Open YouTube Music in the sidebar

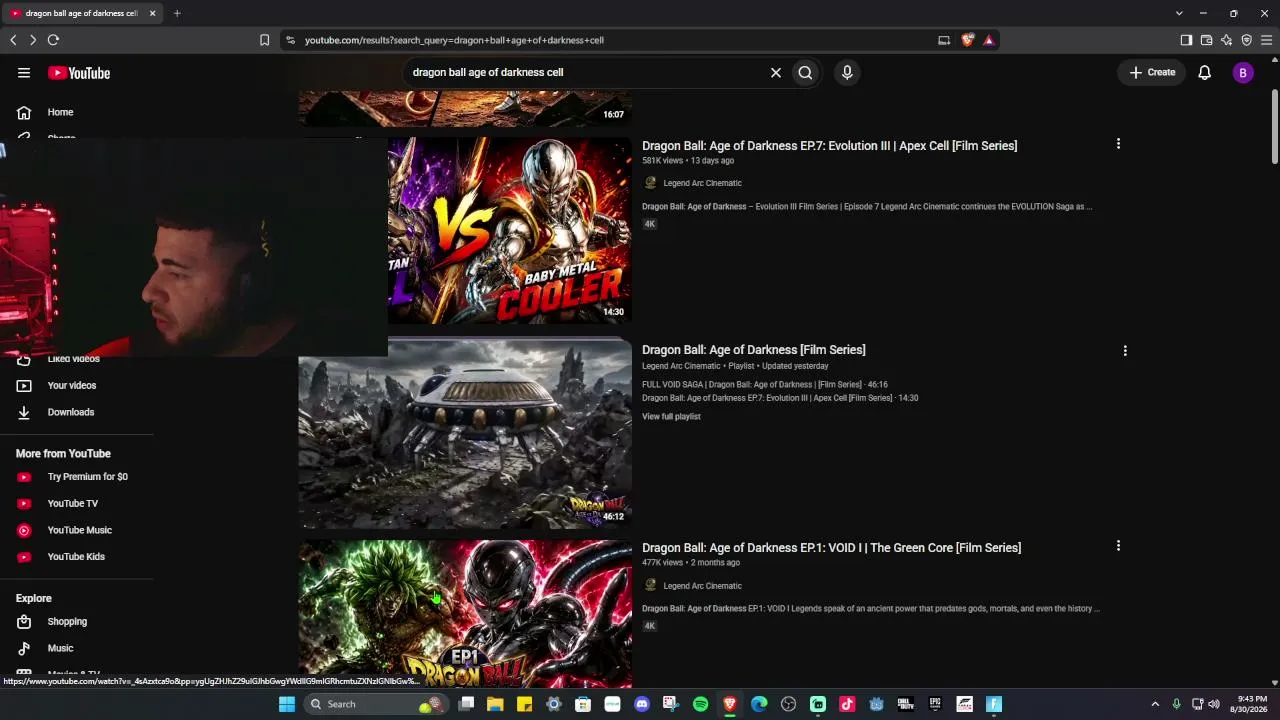click(x=76, y=530)
